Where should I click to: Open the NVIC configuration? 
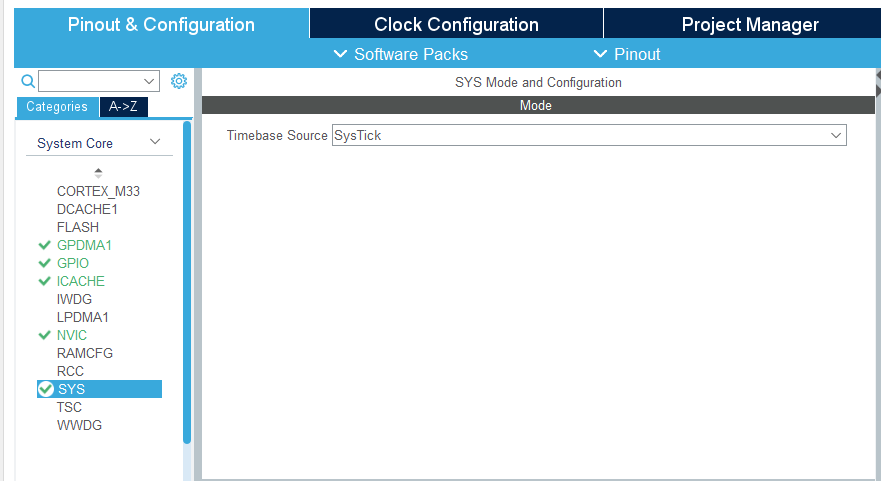point(72,335)
